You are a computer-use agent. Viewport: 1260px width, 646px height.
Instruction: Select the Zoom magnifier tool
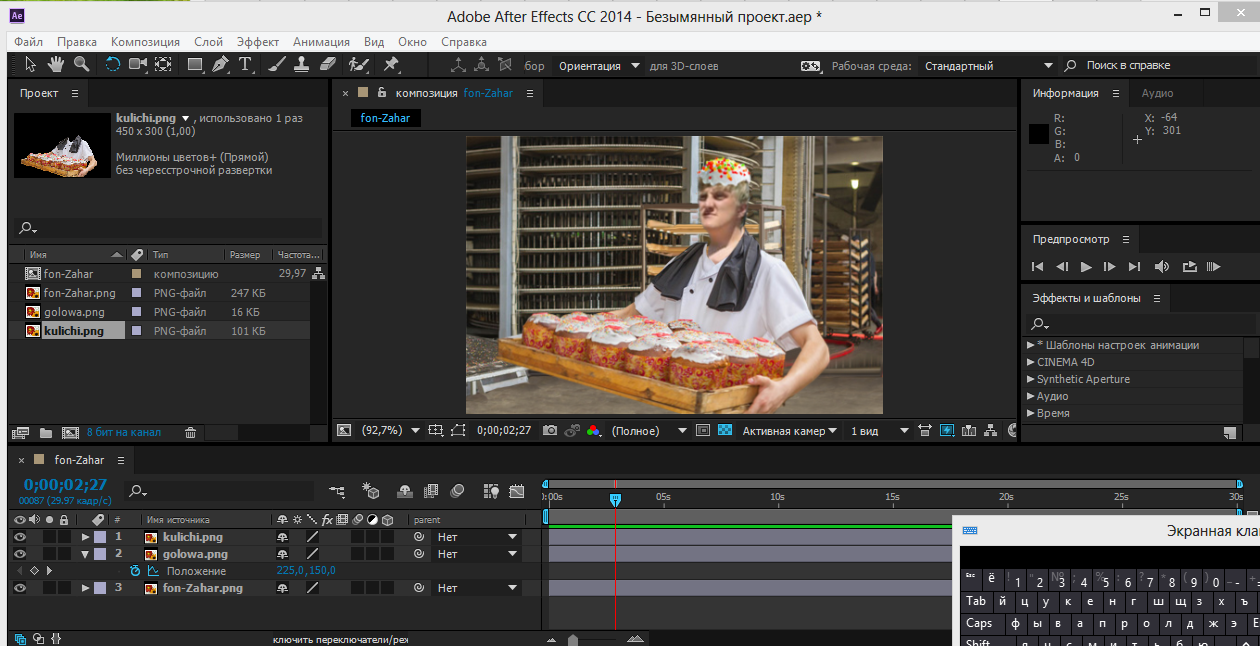tap(81, 65)
